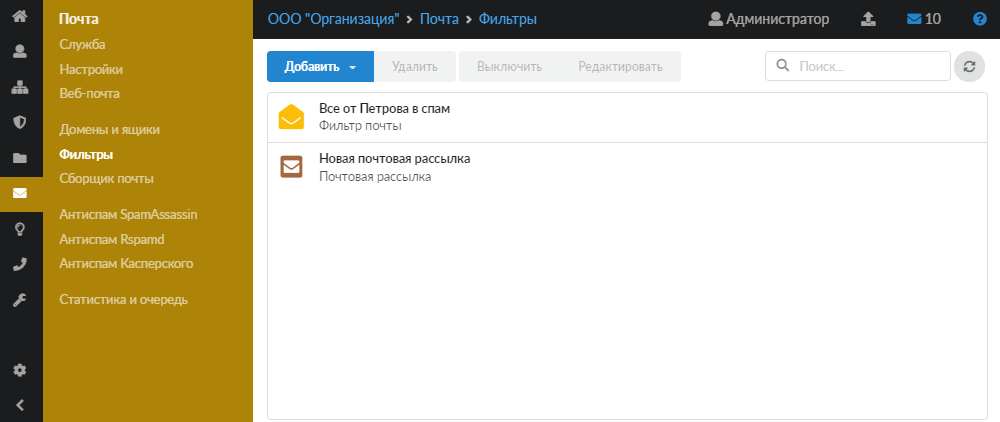Open the Настройки menu item
Image resolution: width=1000 pixels, height=422 pixels.
point(91,69)
